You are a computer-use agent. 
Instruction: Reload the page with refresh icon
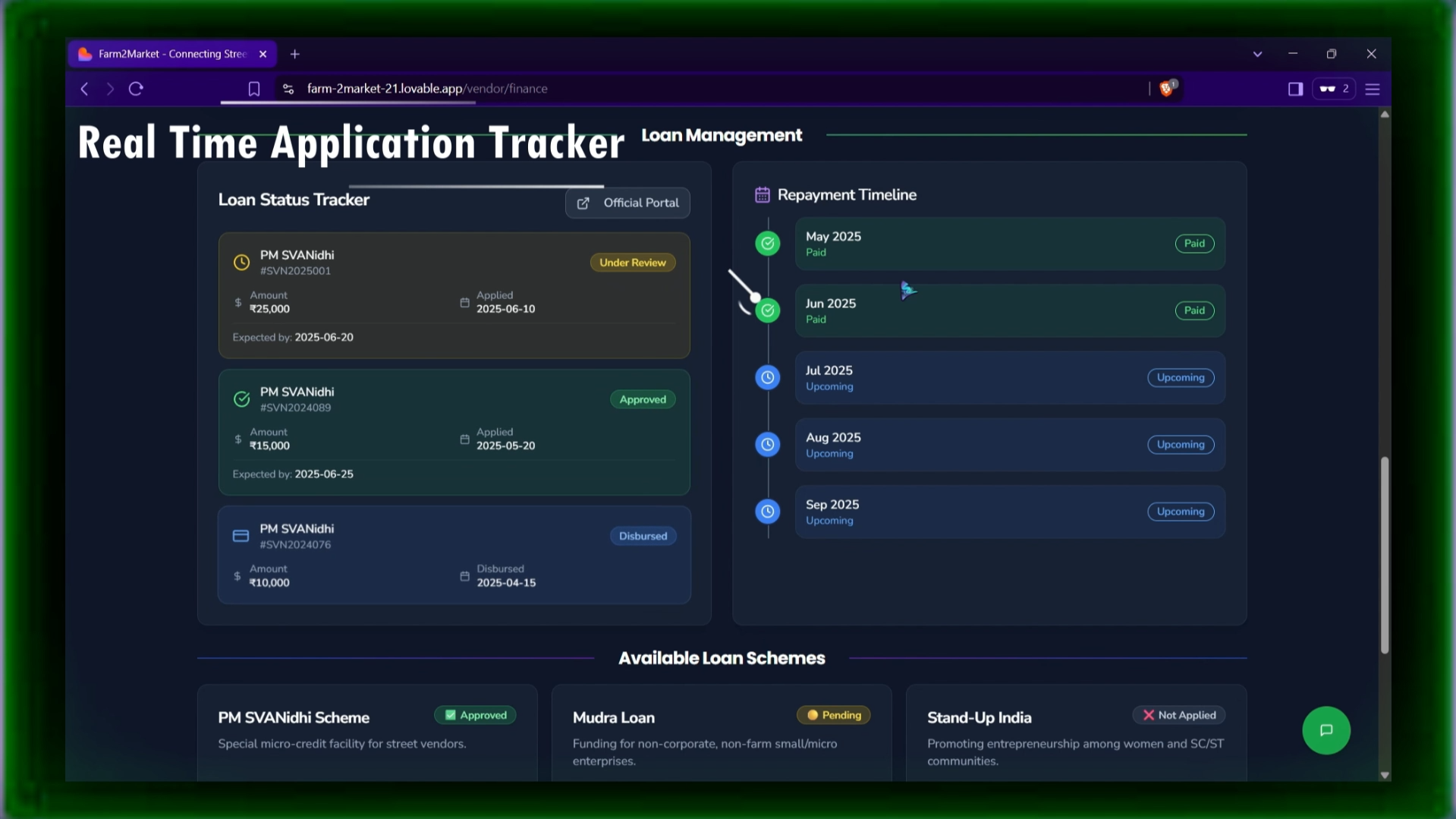(x=136, y=89)
